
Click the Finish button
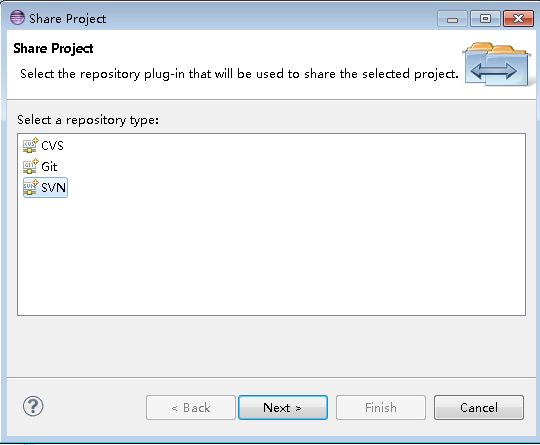[x=381, y=407]
